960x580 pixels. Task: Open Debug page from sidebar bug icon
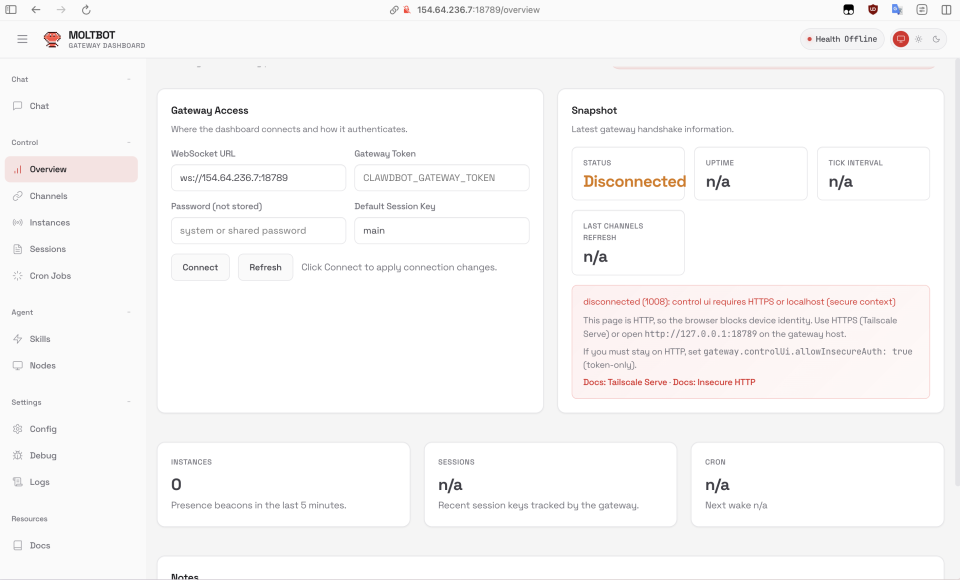pos(42,455)
